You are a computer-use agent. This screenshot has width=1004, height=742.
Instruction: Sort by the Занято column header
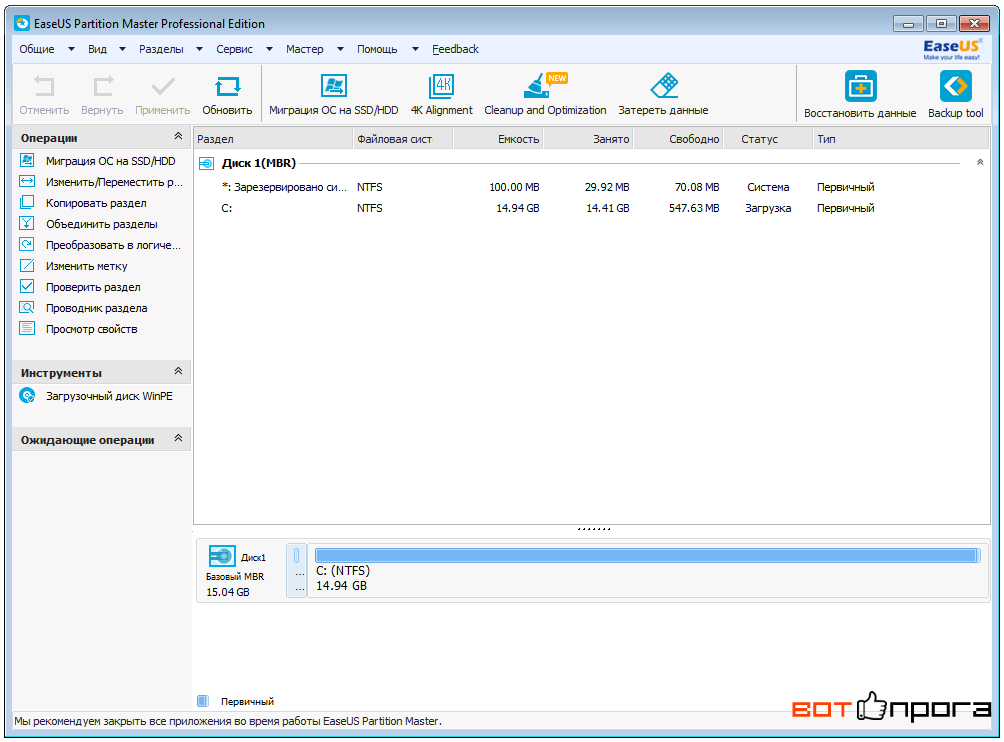coord(588,139)
